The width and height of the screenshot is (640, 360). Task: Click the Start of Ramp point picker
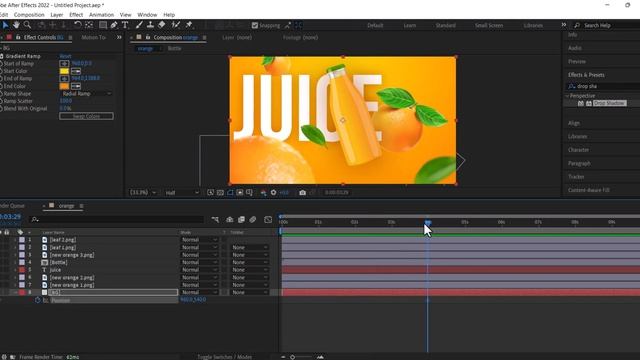click(x=64, y=63)
